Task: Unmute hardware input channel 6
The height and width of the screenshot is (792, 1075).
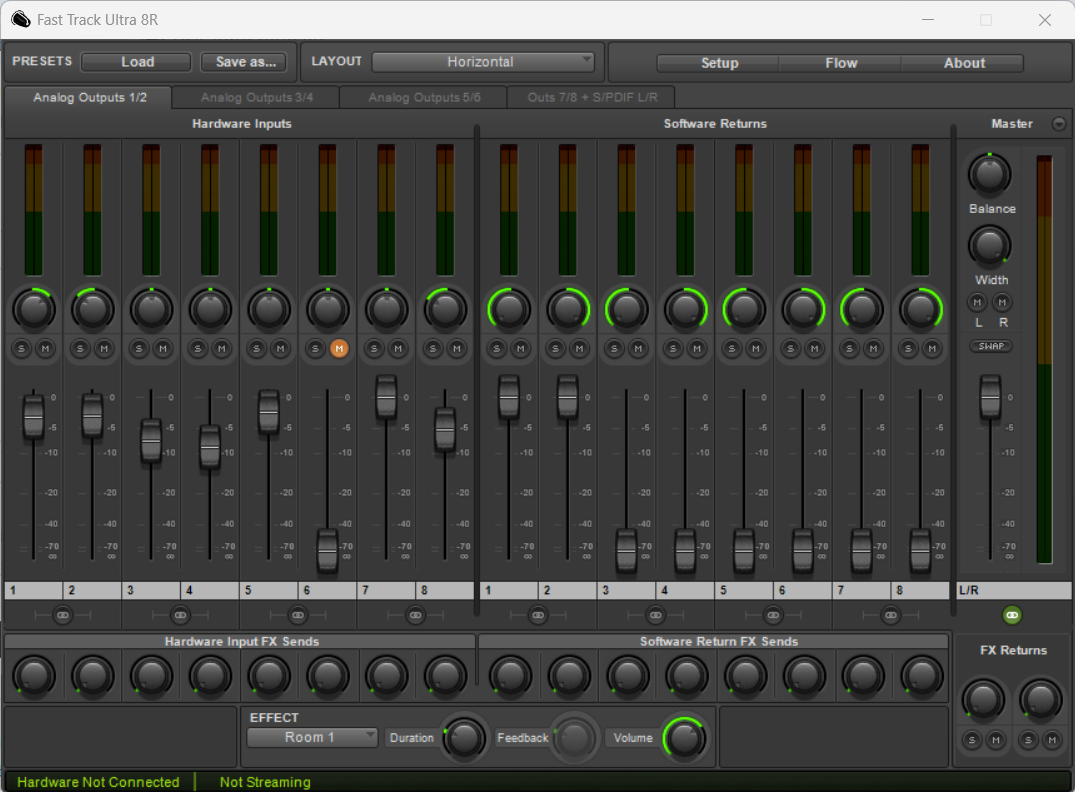Action: (x=339, y=348)
